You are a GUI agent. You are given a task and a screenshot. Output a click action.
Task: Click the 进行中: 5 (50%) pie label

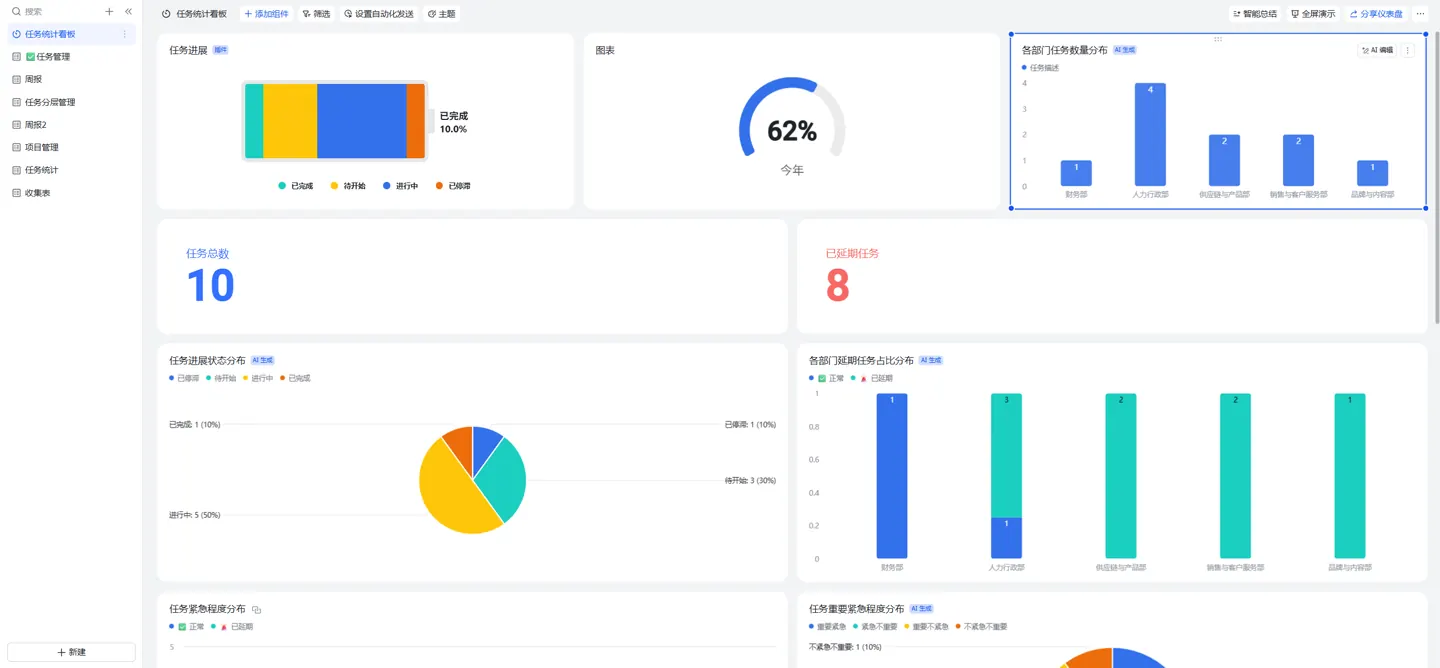coord(195,515)
